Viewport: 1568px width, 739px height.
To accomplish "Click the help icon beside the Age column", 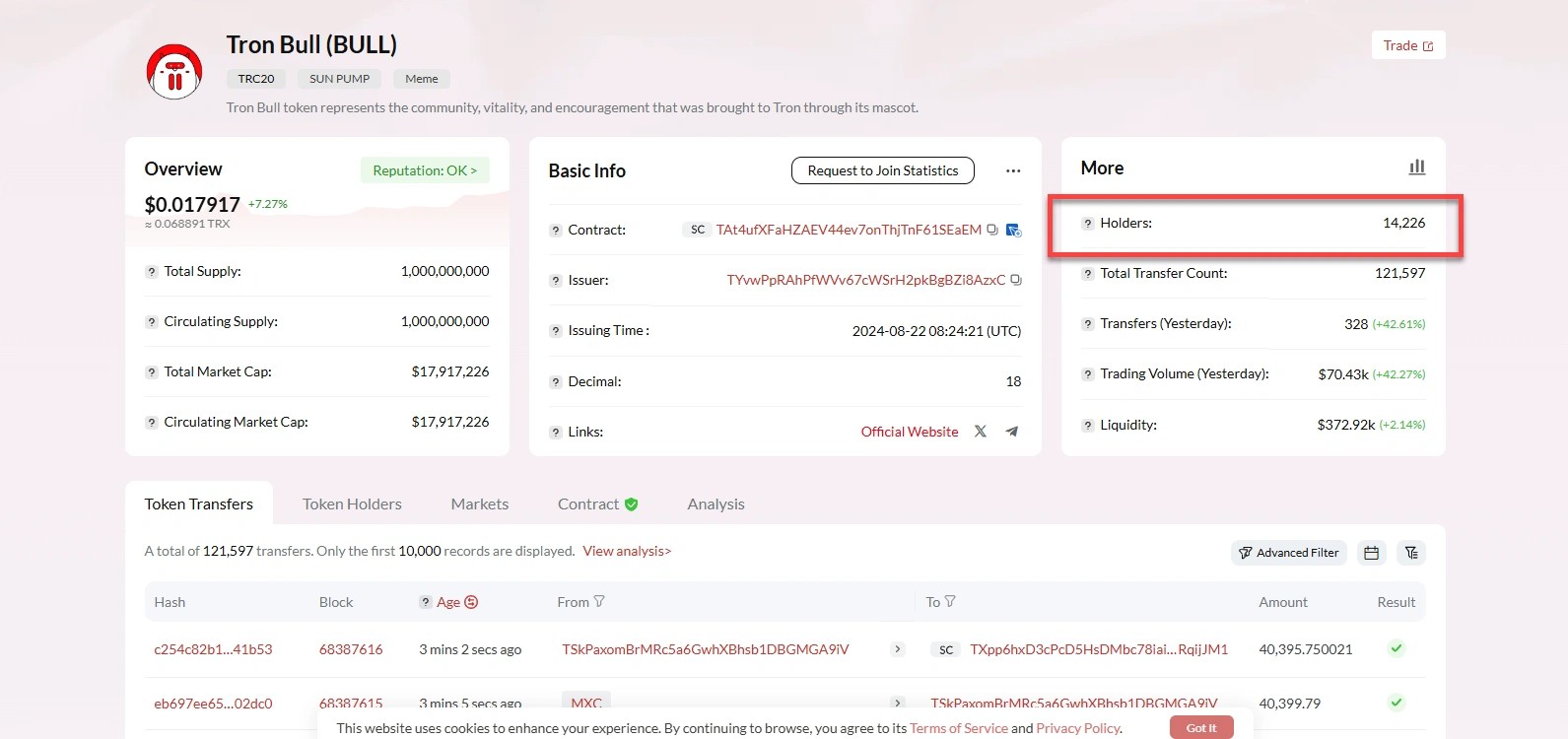I will pos(426,602).
